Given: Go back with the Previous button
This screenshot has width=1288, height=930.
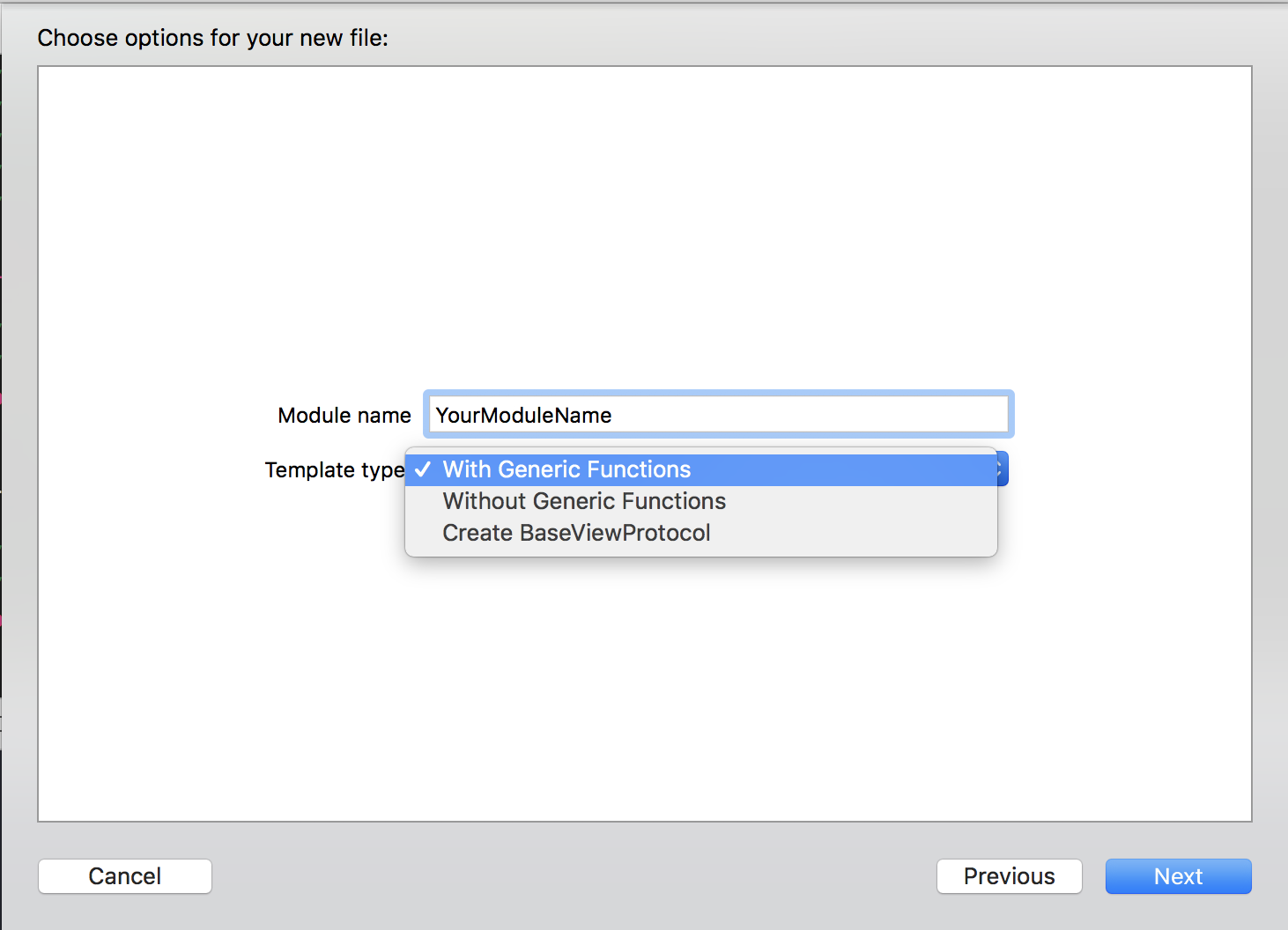Looking at the screenshot, I should [1010, 876].
